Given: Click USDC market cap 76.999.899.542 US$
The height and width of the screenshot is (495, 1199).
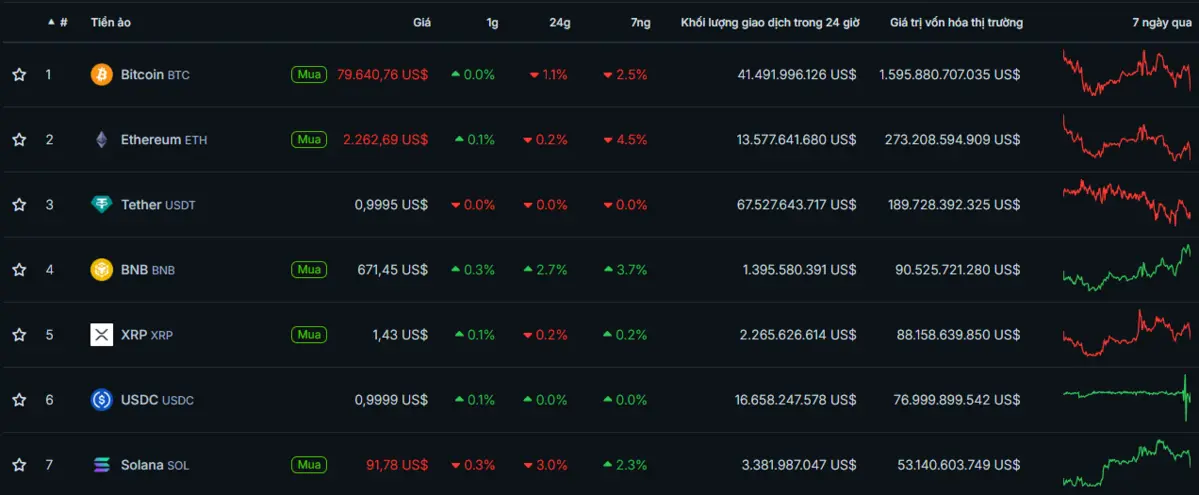Looking at the screenshot, I should tap(957, 400).
